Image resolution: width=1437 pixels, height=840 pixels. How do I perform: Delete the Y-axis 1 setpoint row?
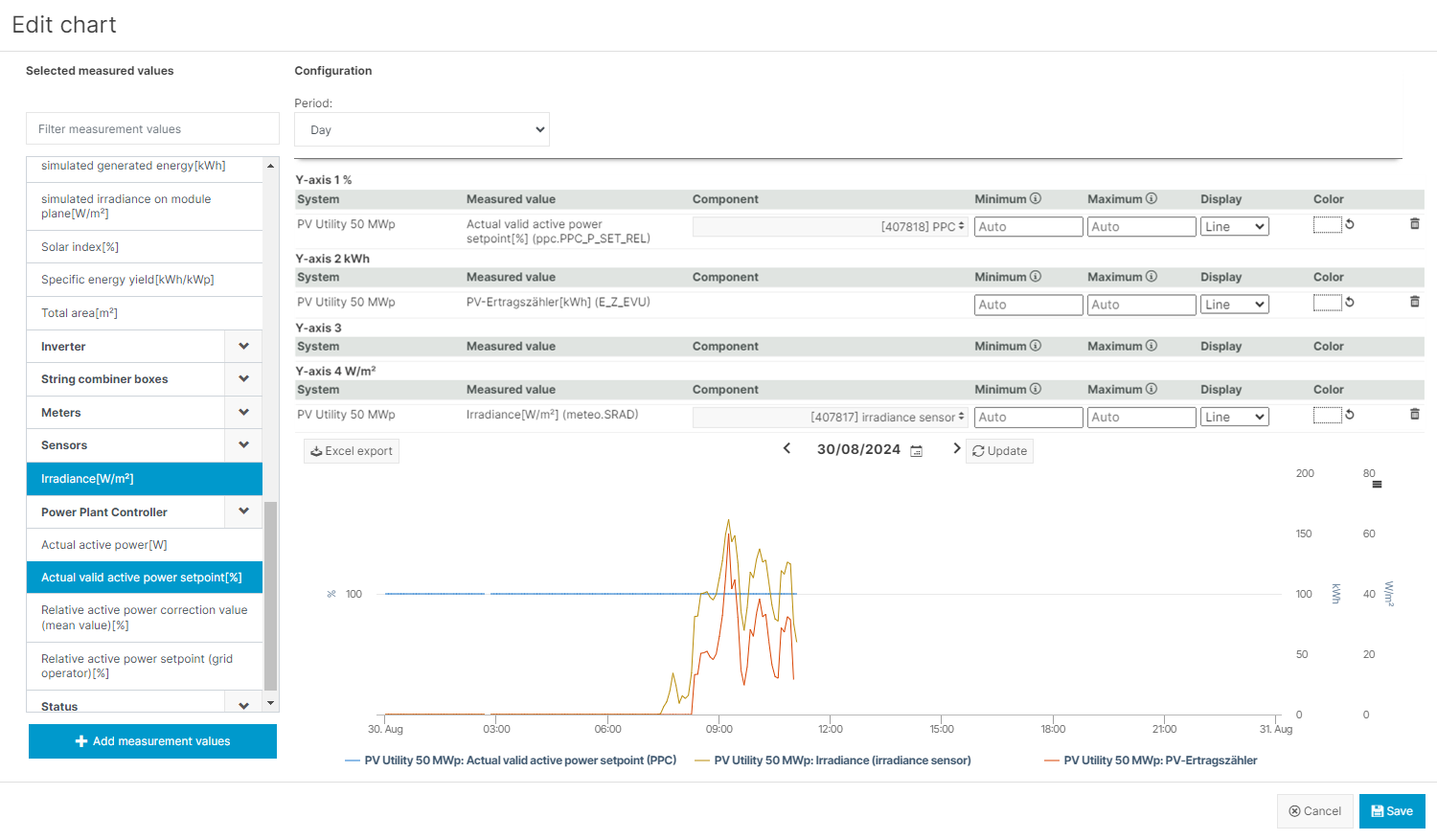pos(1414,224)
